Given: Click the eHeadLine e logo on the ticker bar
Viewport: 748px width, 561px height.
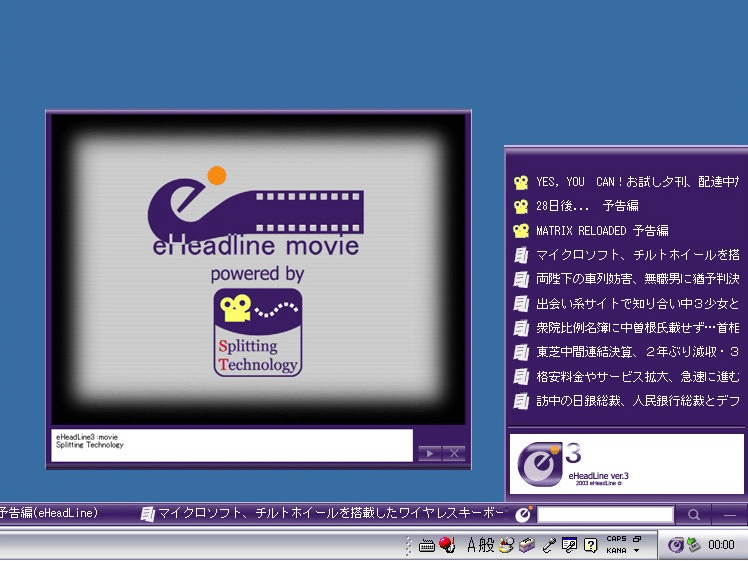Looking at the screenshot, I should click(x=523, y=514).
